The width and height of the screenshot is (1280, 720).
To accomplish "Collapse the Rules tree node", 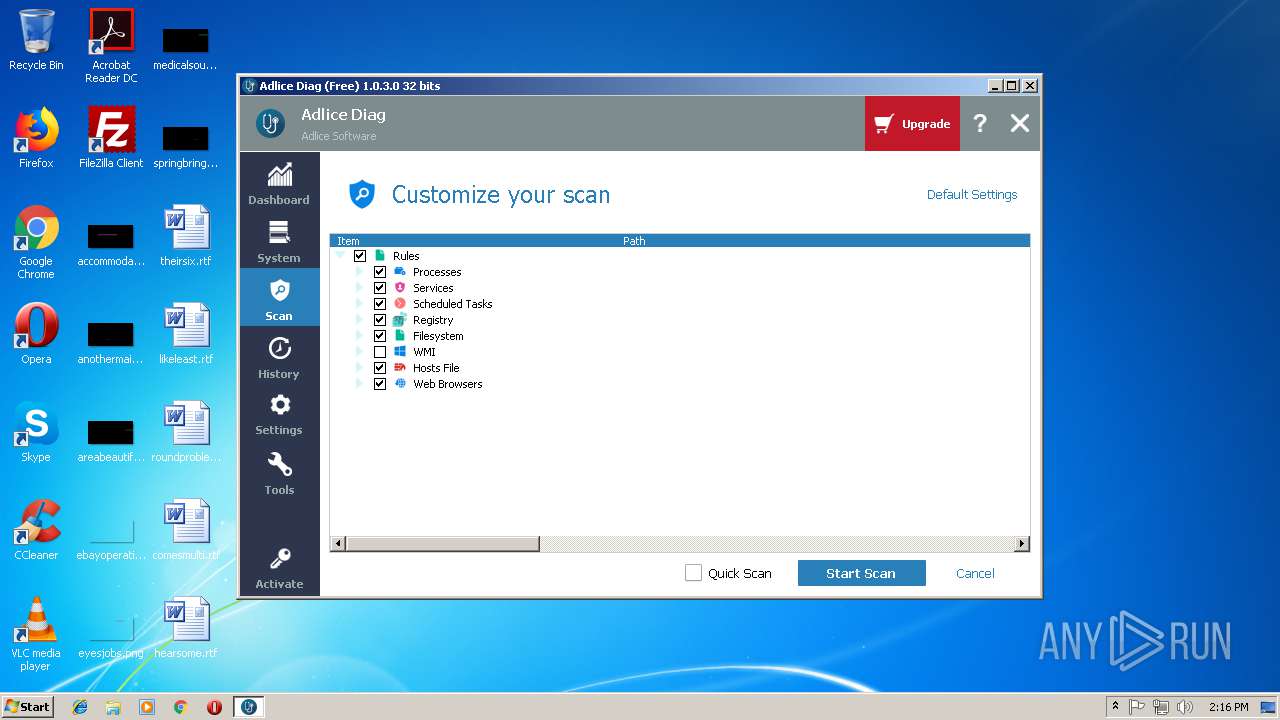I will click(x=341, y=256).
